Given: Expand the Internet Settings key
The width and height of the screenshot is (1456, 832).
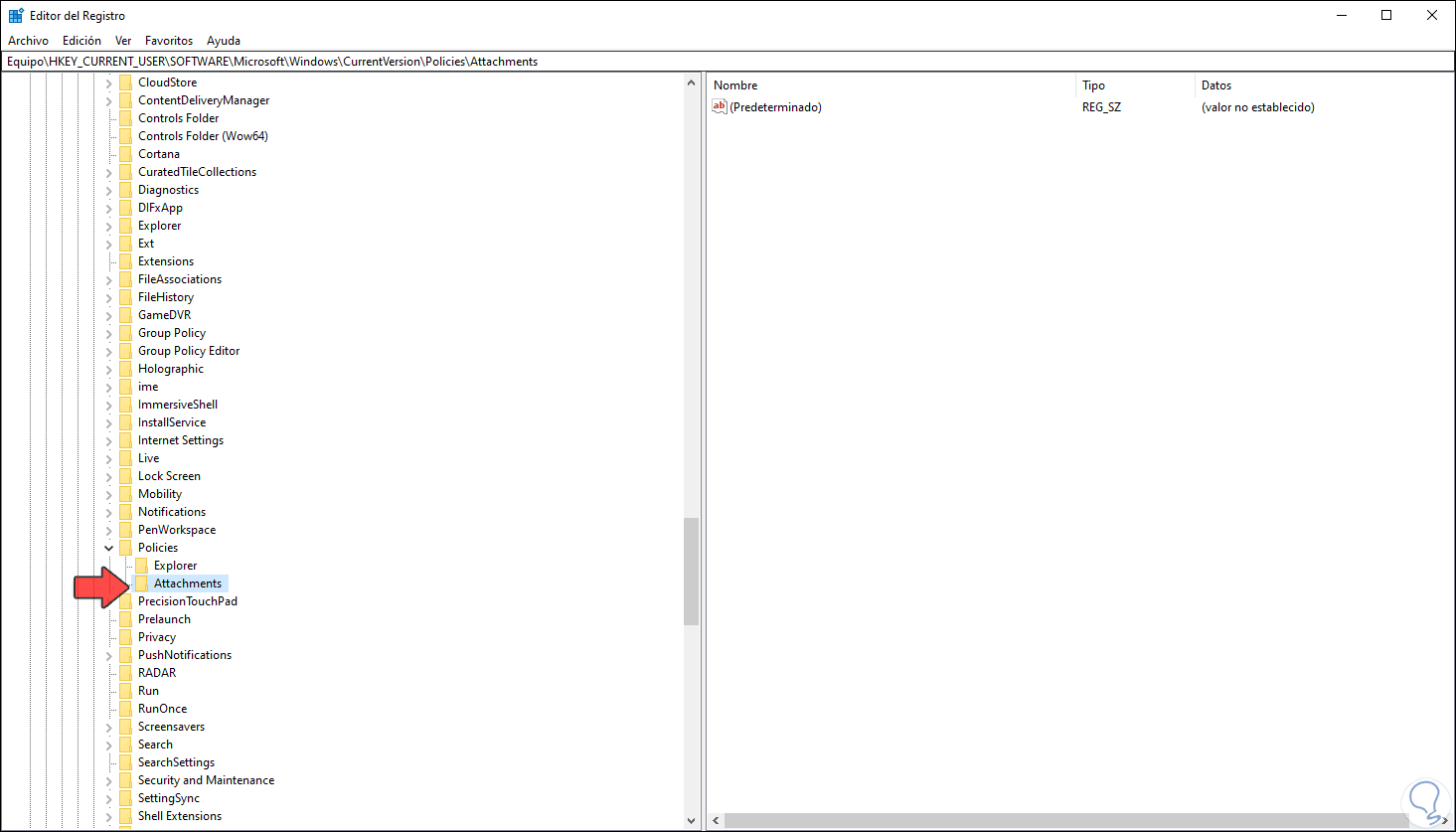Looking at the screenshot, I should pos(109,440).
